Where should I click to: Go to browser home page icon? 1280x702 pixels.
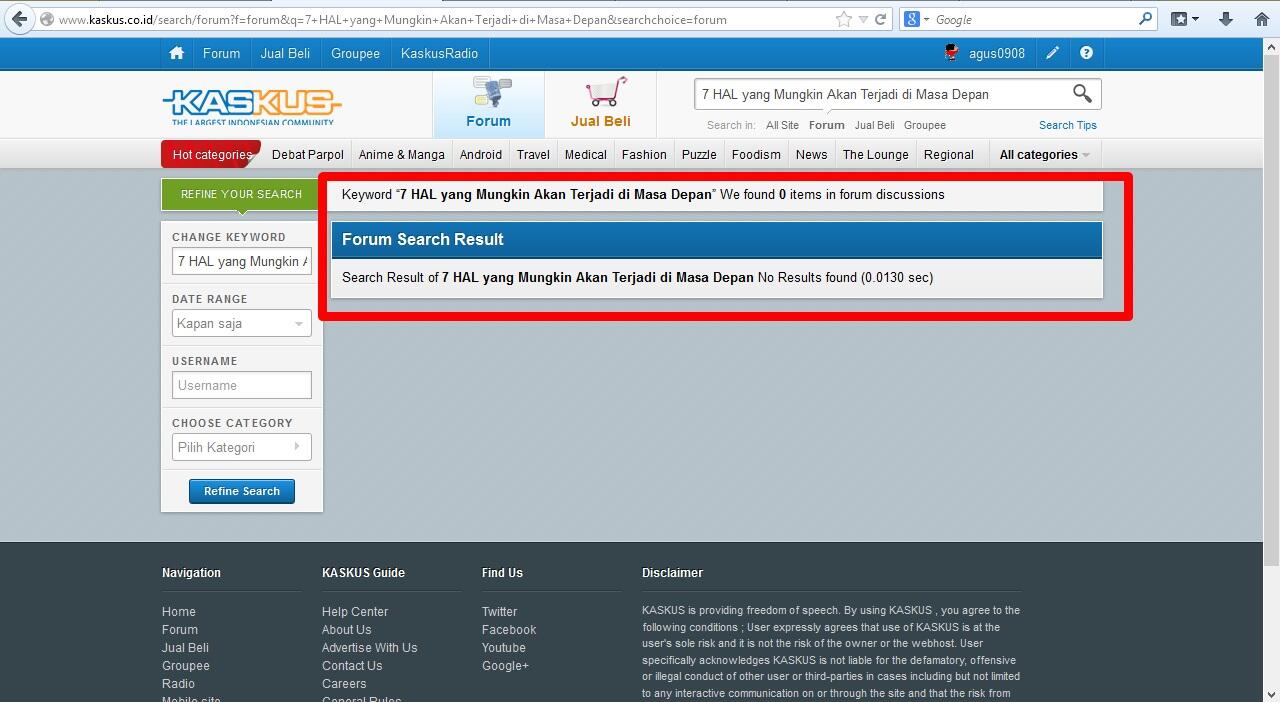(1262, 19)
